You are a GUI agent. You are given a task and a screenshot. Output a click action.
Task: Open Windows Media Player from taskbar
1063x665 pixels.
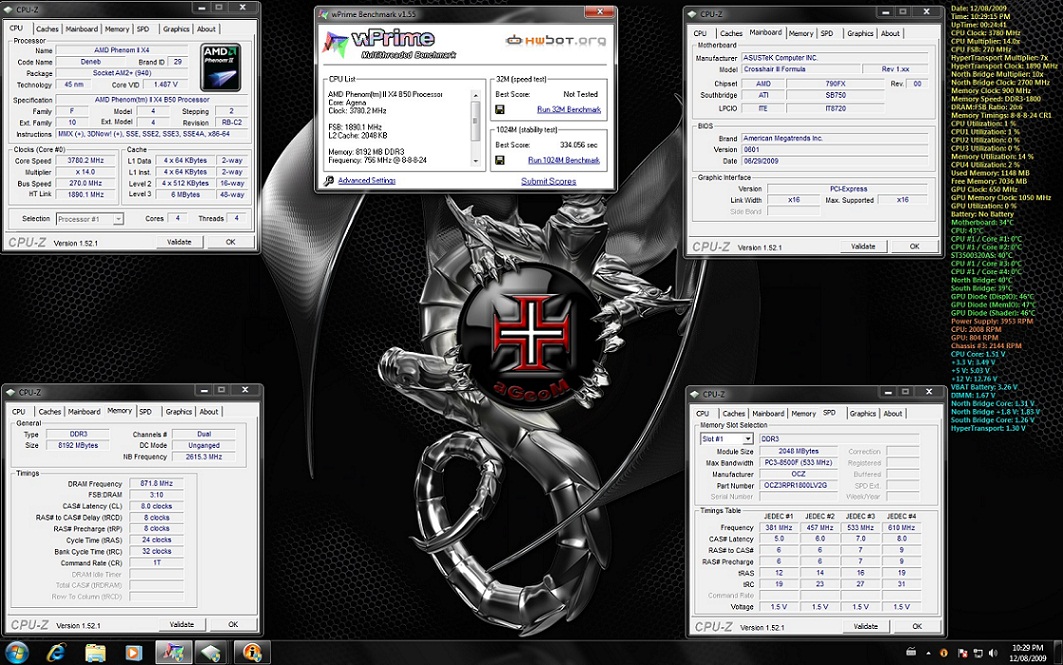pos(134,652)
